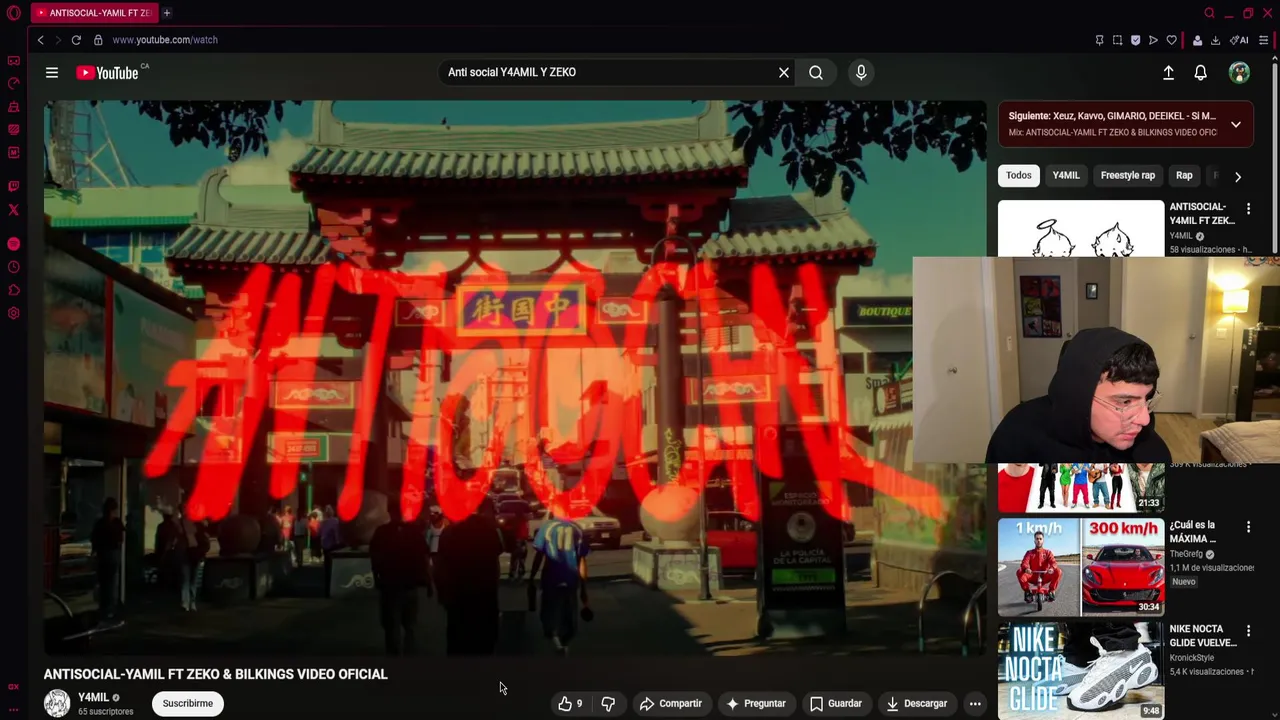Open History clock icon in the sidebar
Image resolution: width=1280 pixels, height=720 pixels.
13,267
